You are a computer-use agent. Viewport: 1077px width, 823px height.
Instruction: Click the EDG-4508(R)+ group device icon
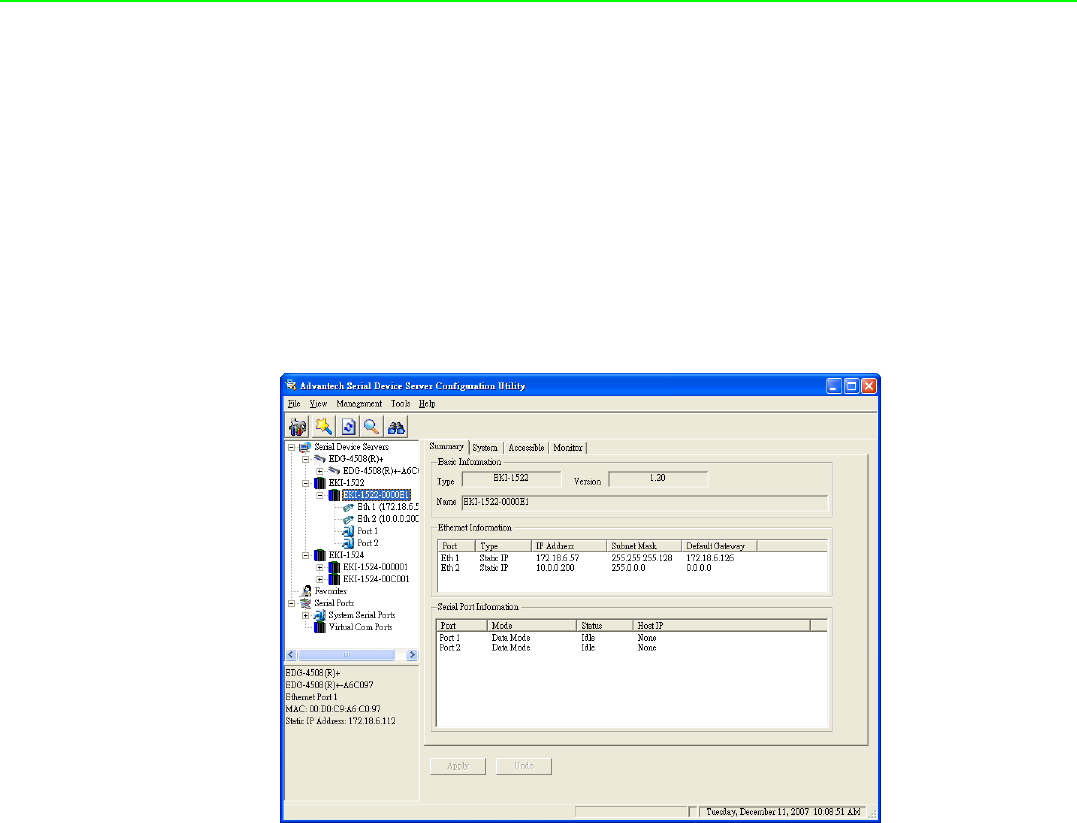[x=320, y=459]
